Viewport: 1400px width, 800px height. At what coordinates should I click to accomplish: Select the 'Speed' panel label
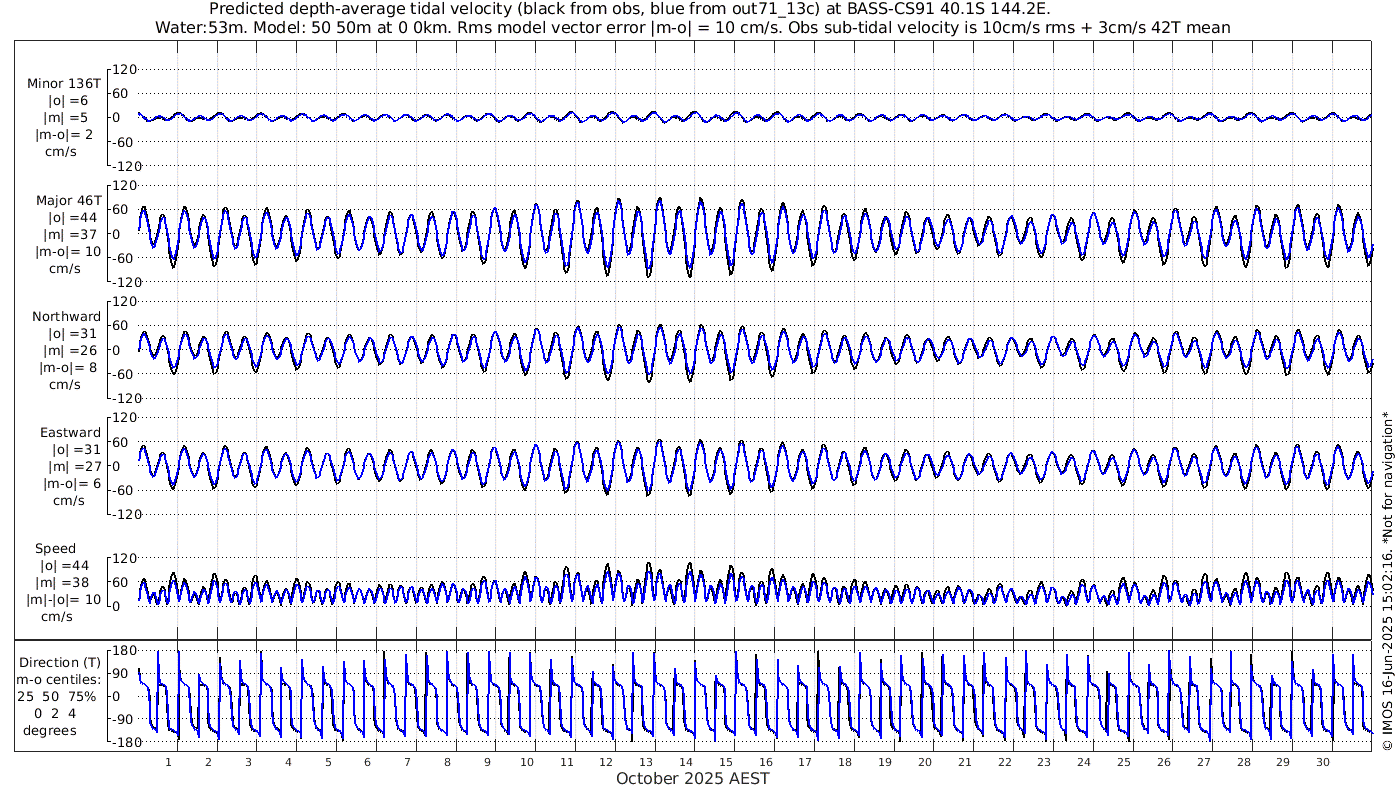coord(55,549)
